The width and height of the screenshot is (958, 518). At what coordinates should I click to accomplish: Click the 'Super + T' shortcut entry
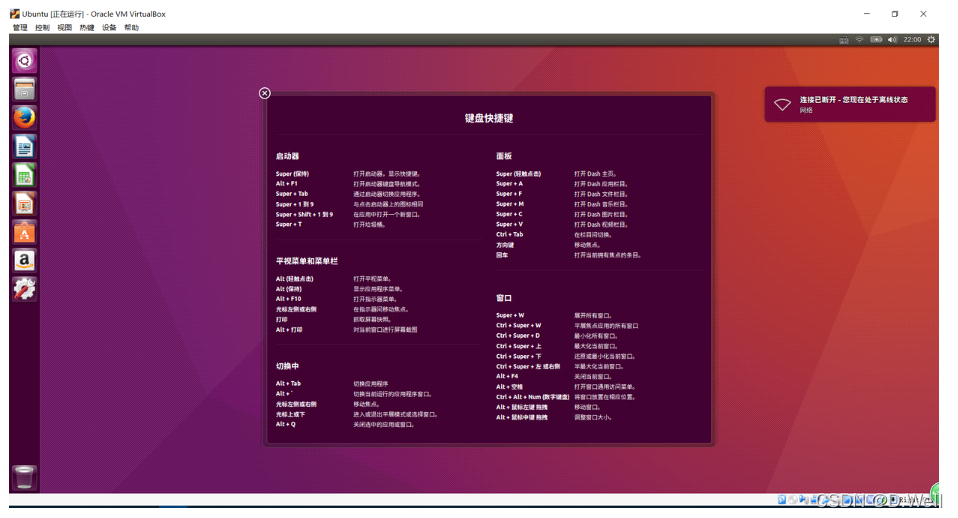pyautogui.click(x=289, y=224)
